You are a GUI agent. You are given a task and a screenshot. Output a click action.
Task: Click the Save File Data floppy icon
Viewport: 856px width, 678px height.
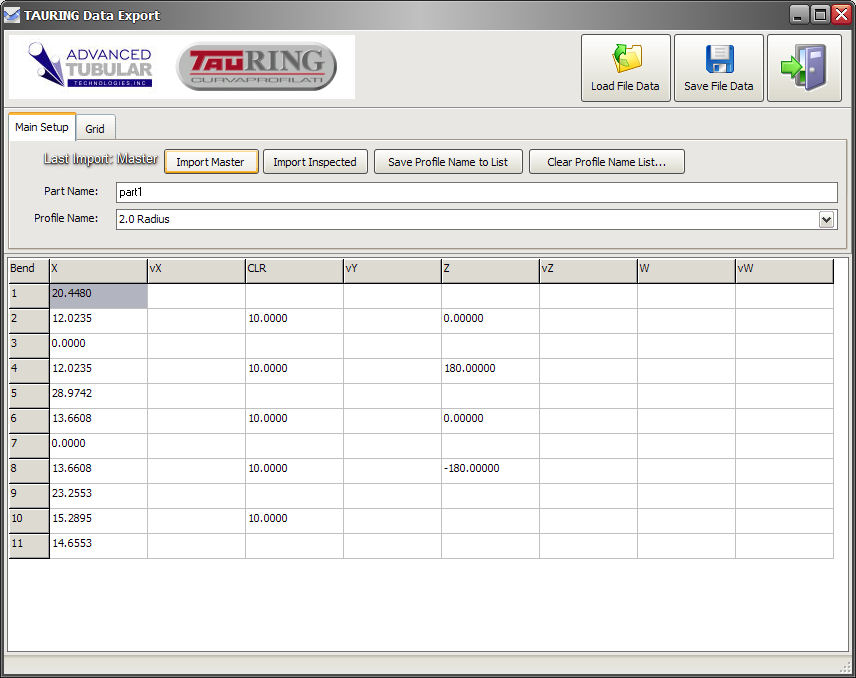(718, 60)
